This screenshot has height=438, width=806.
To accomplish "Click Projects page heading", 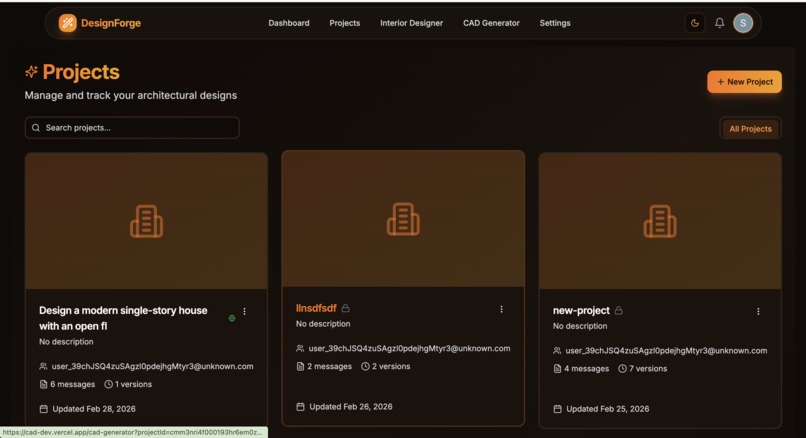I will 81,71.
